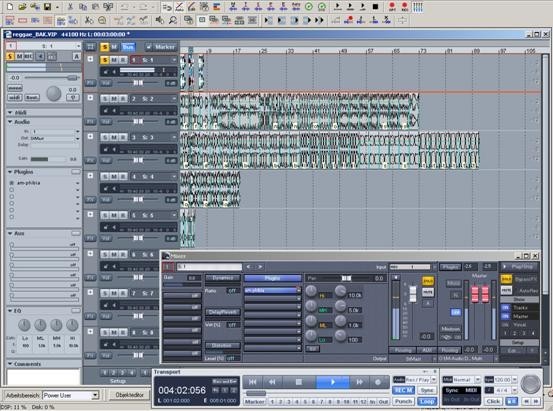Click the magnifier zoom tool icon
This screenshot has width=553, height=411.
[173, 20]
